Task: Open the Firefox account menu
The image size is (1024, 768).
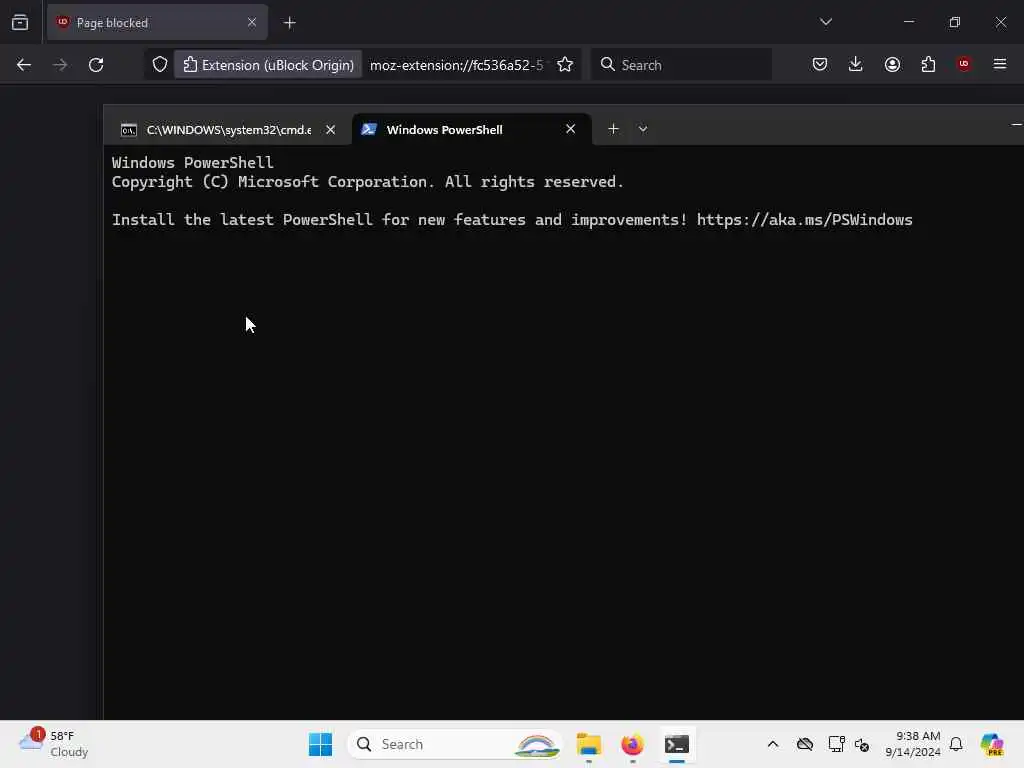Action: tap(892, 65)
